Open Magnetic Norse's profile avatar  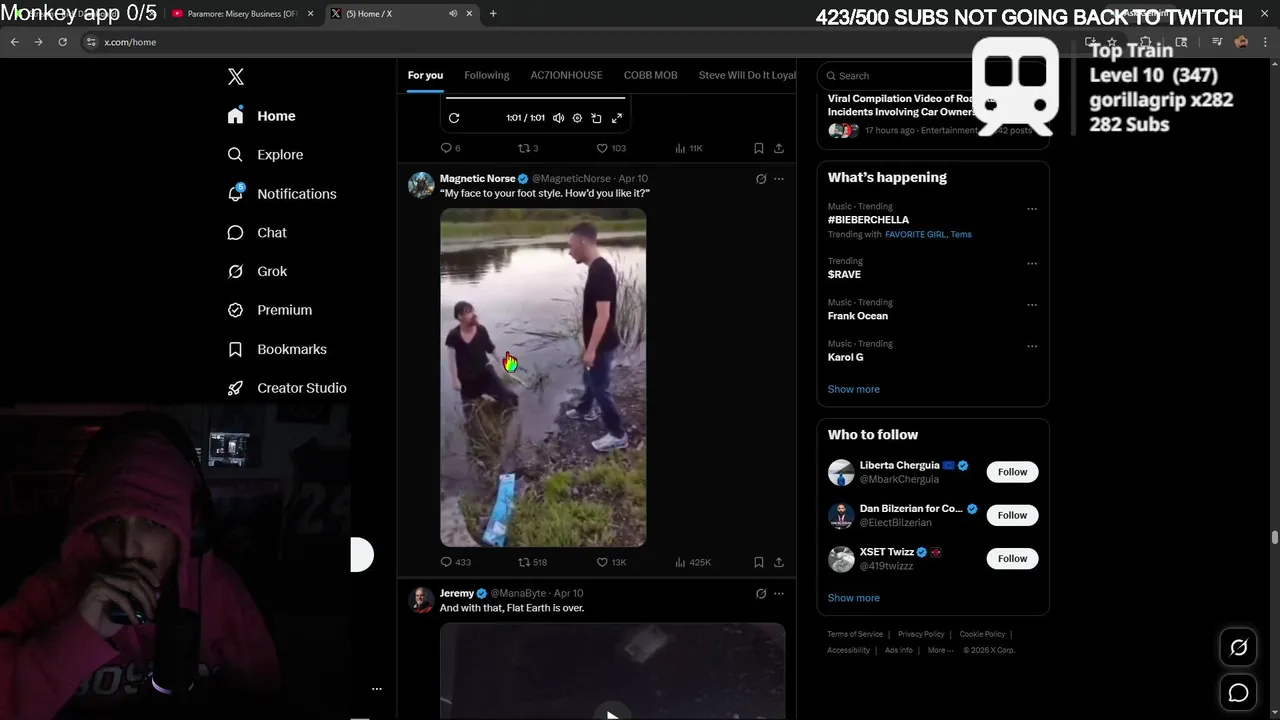[x=421, y=185]
